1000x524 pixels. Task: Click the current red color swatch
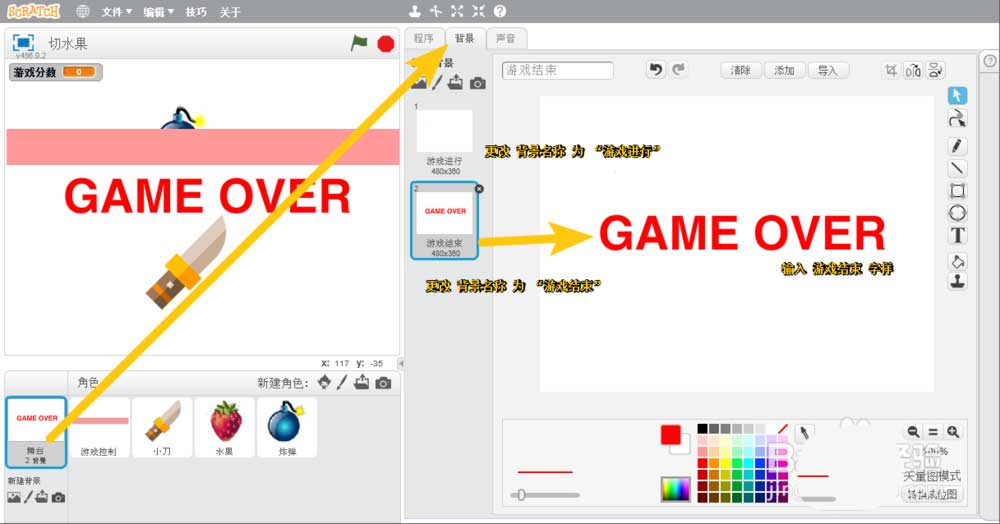pyautogui.click(x=670, y=435)
